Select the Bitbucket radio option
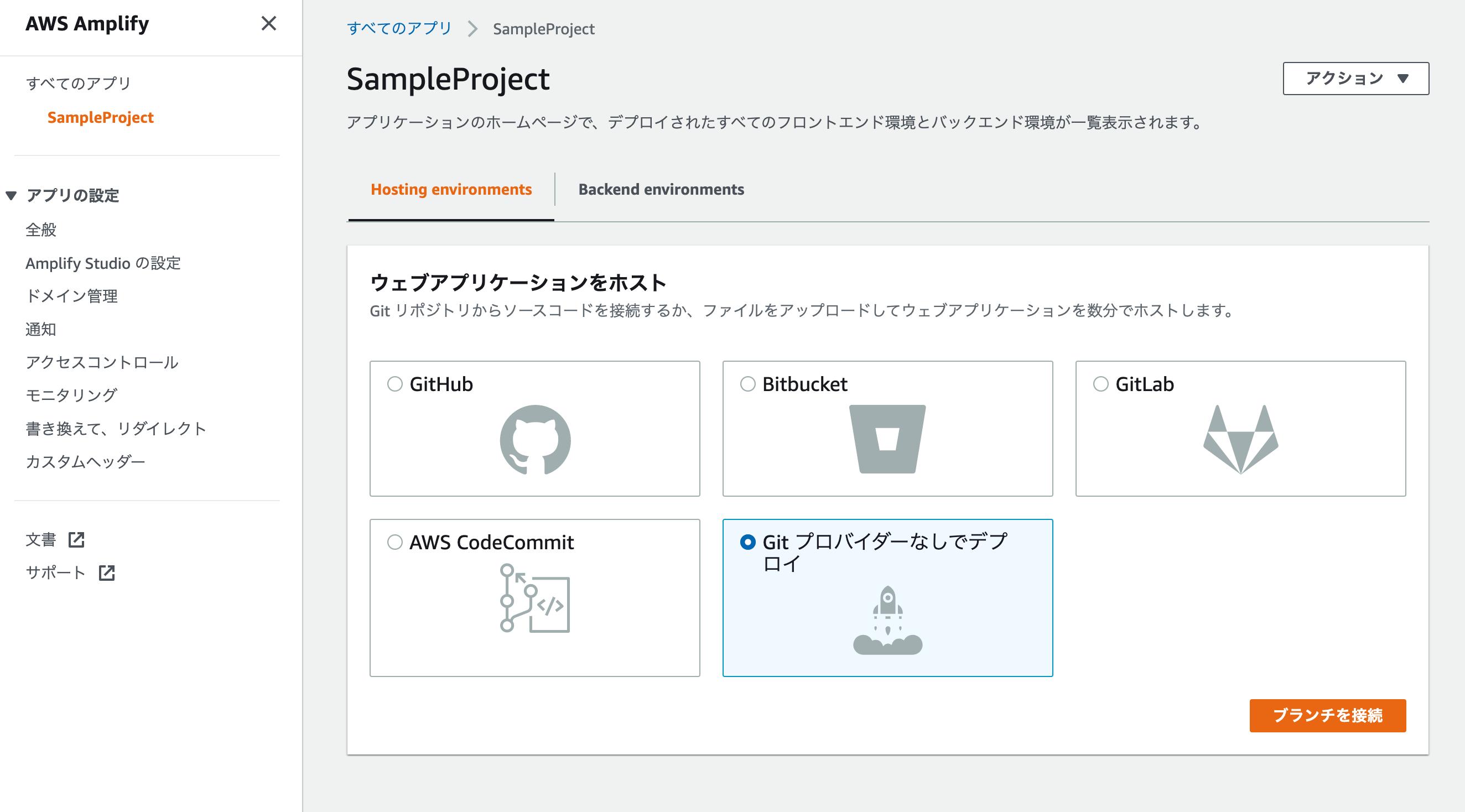 [x=747, y=384]
